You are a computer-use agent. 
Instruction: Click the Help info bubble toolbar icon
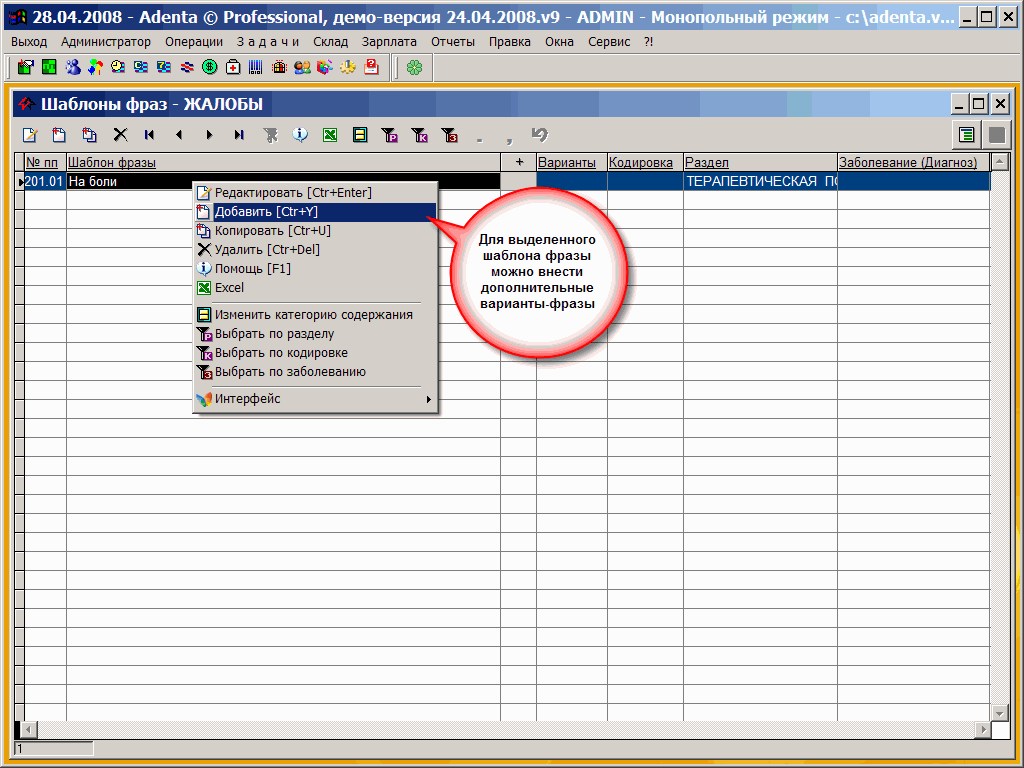coord(299,134)
